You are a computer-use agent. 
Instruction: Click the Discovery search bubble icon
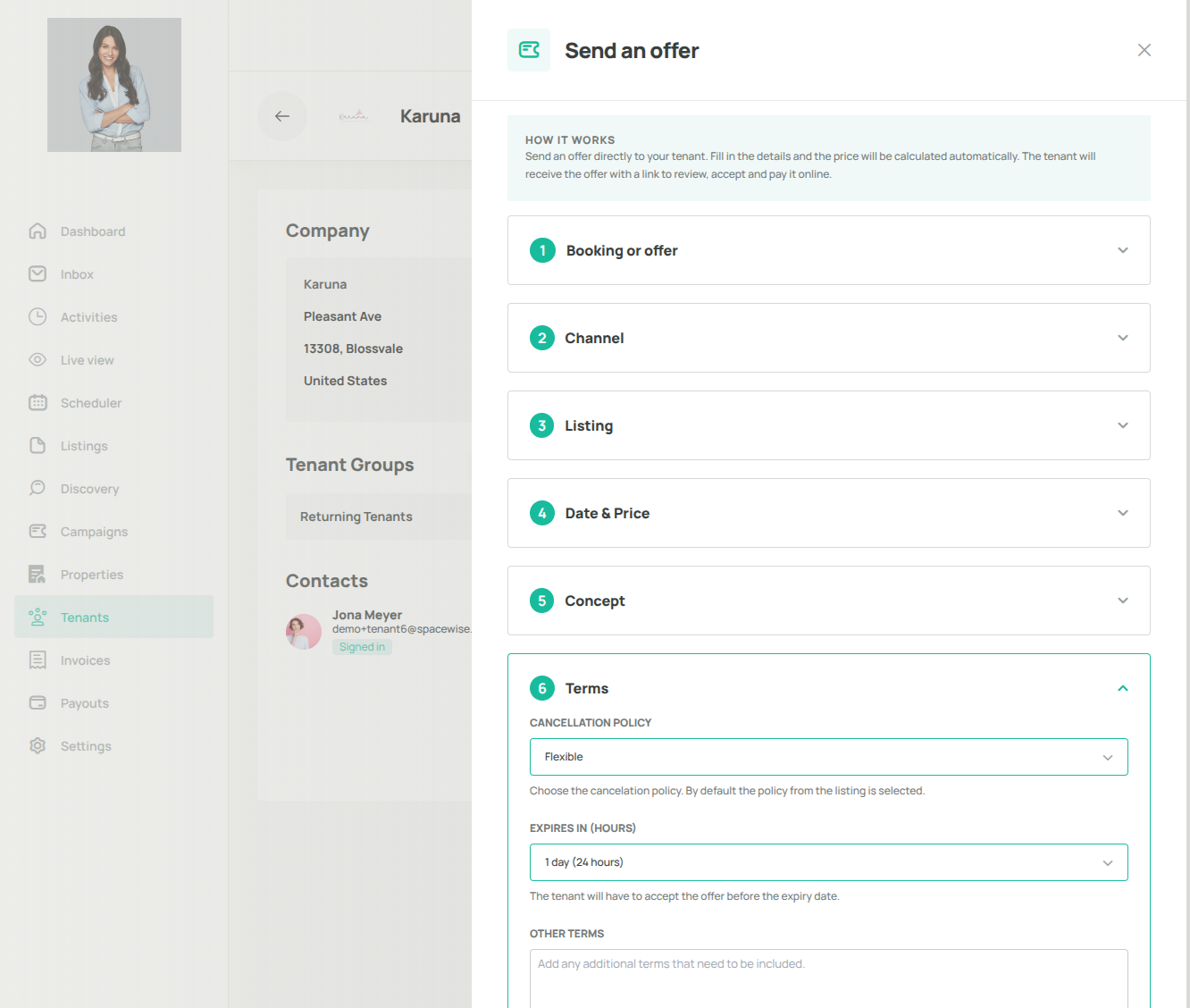[x=38, y=489]
